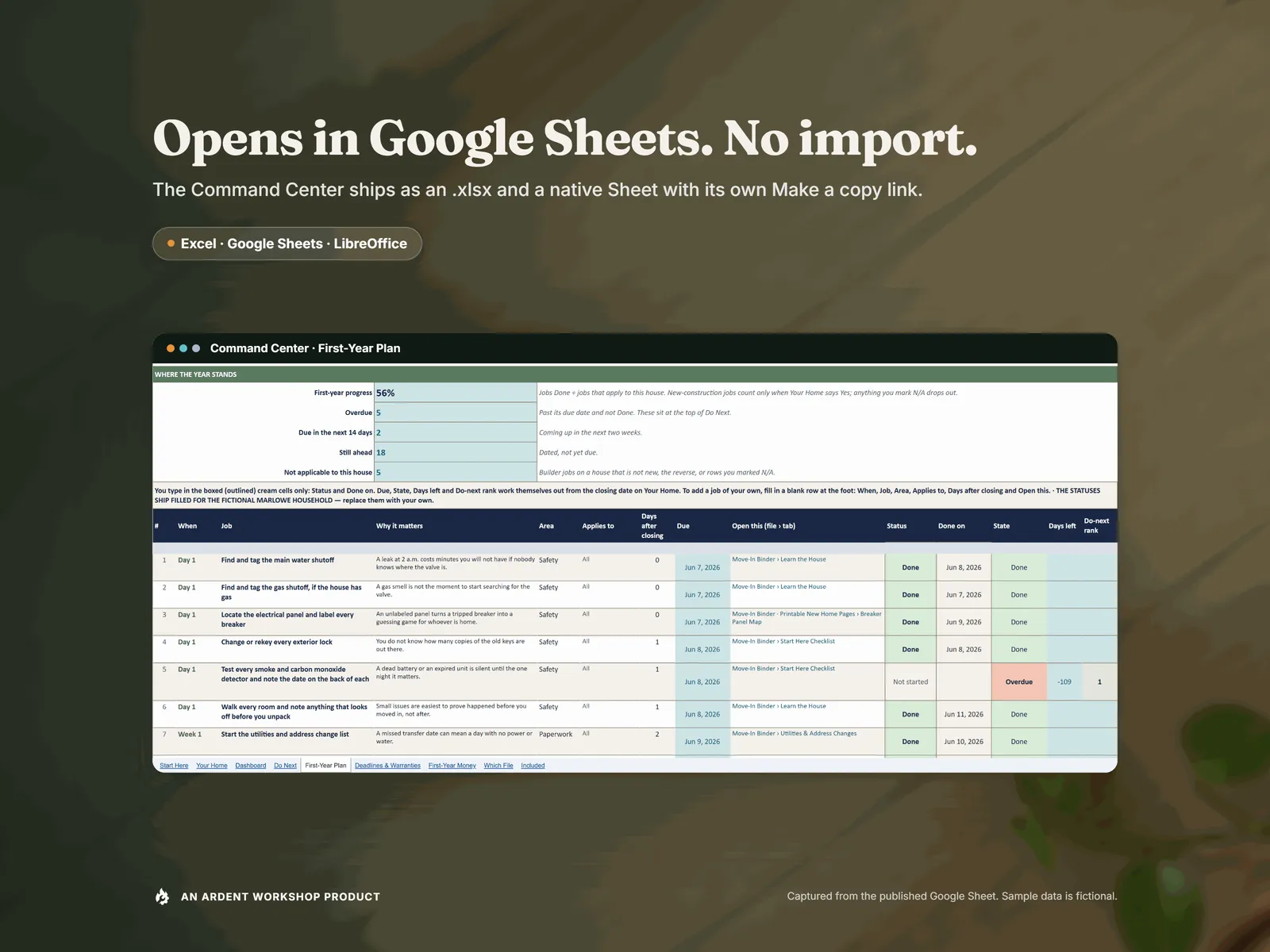Open the Breaker Panel Map link
This screenshot has width=1270, height=952.
[x=806, y=618]
